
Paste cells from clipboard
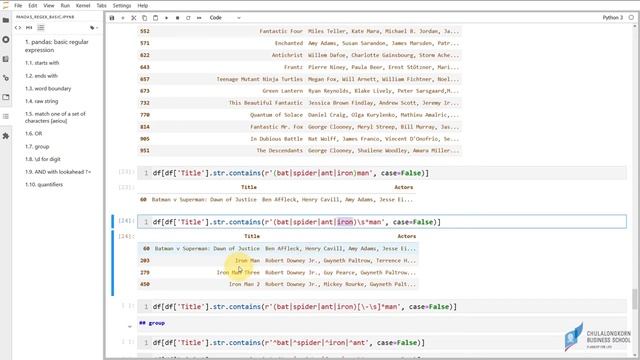pos(156,18)
